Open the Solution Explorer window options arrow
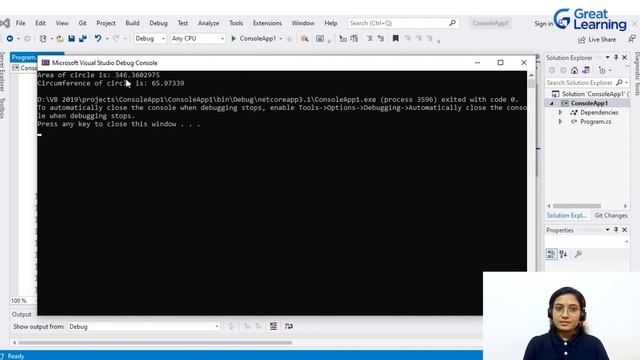 click(x=607, y=58)
